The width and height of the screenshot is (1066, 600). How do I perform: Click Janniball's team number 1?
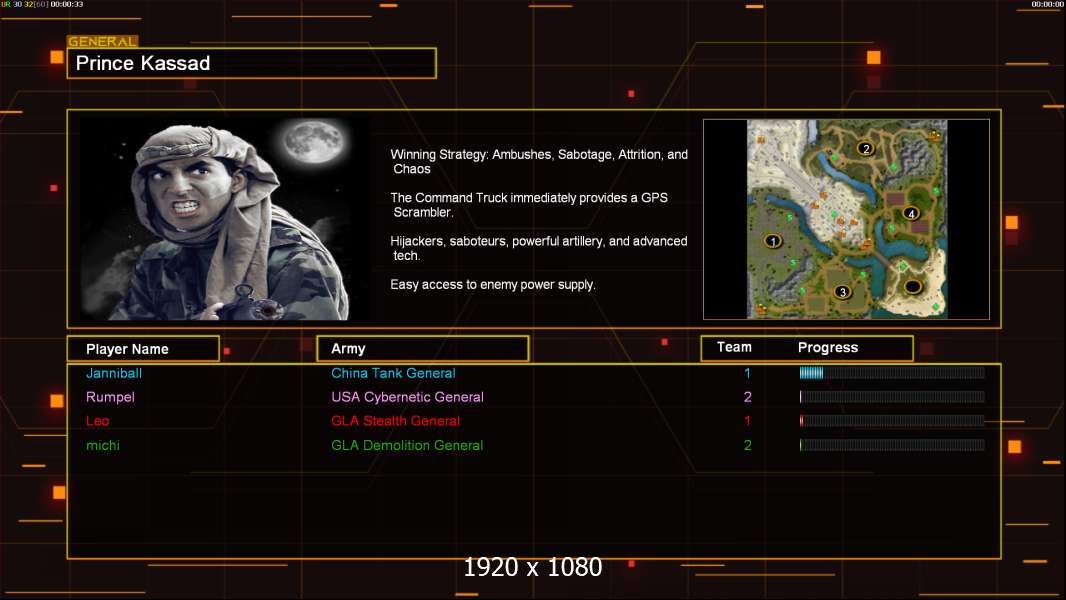click(747, 373)
